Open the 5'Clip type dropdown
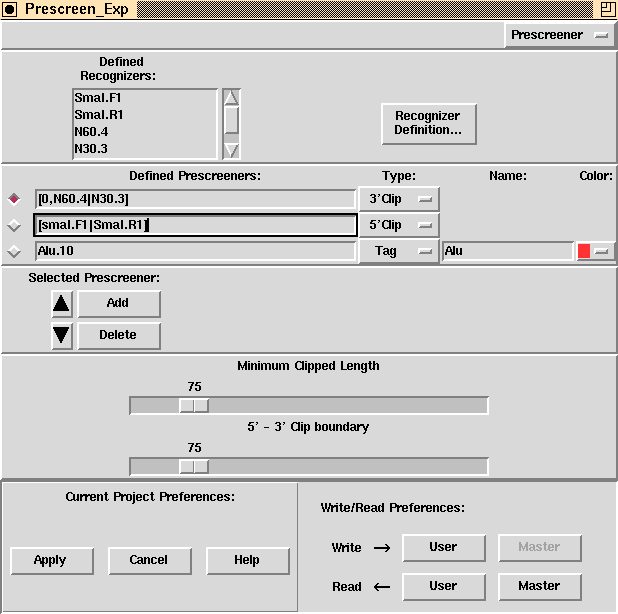 click(x=398, y=225)
